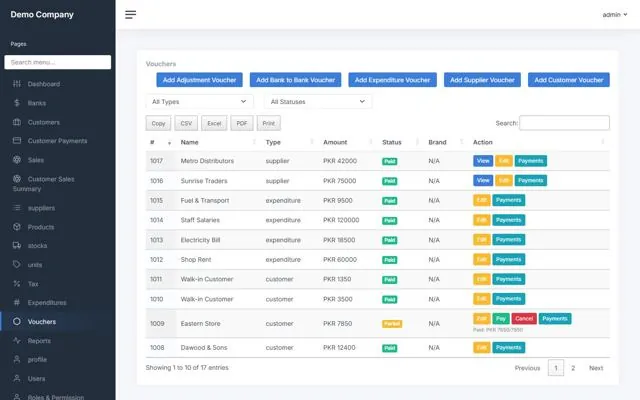
Task: Click the Partial status badge for Eastern Store
Action: point(392,324)
